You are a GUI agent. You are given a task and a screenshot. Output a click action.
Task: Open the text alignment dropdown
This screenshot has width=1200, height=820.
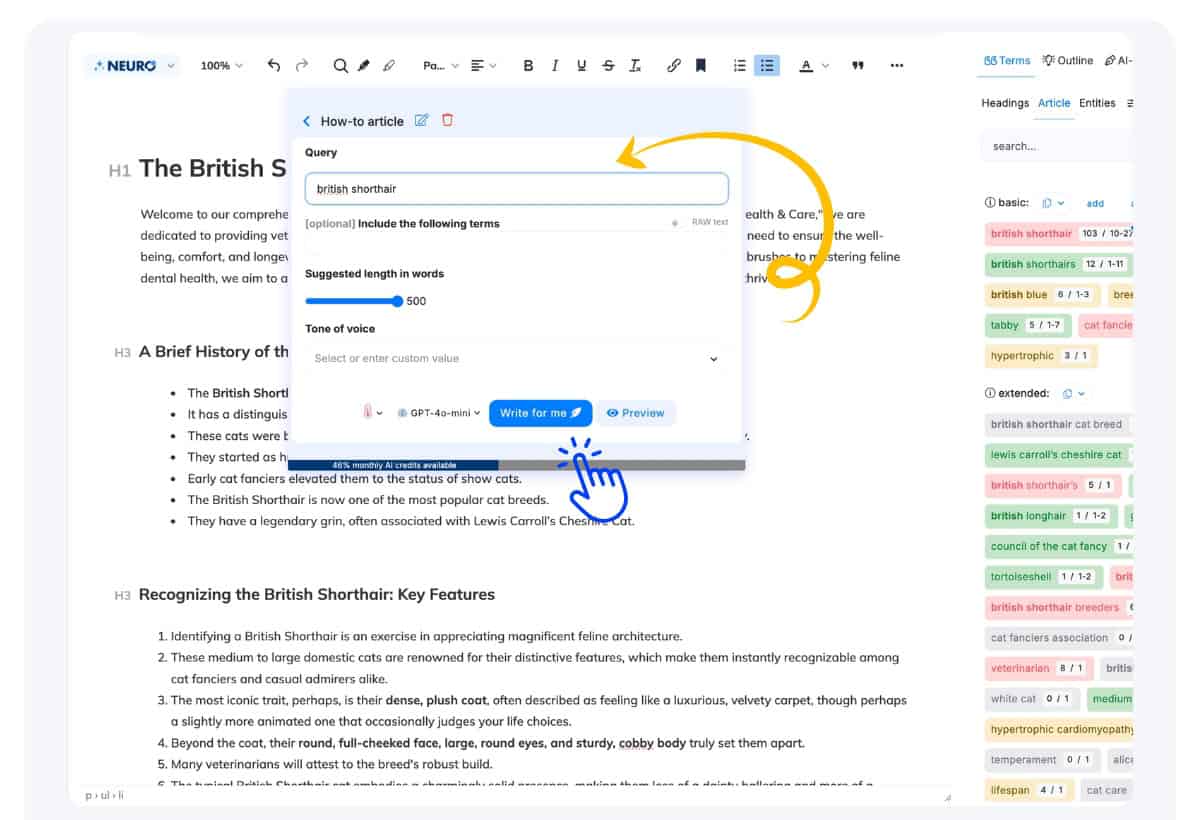click(x=484, y=65)
